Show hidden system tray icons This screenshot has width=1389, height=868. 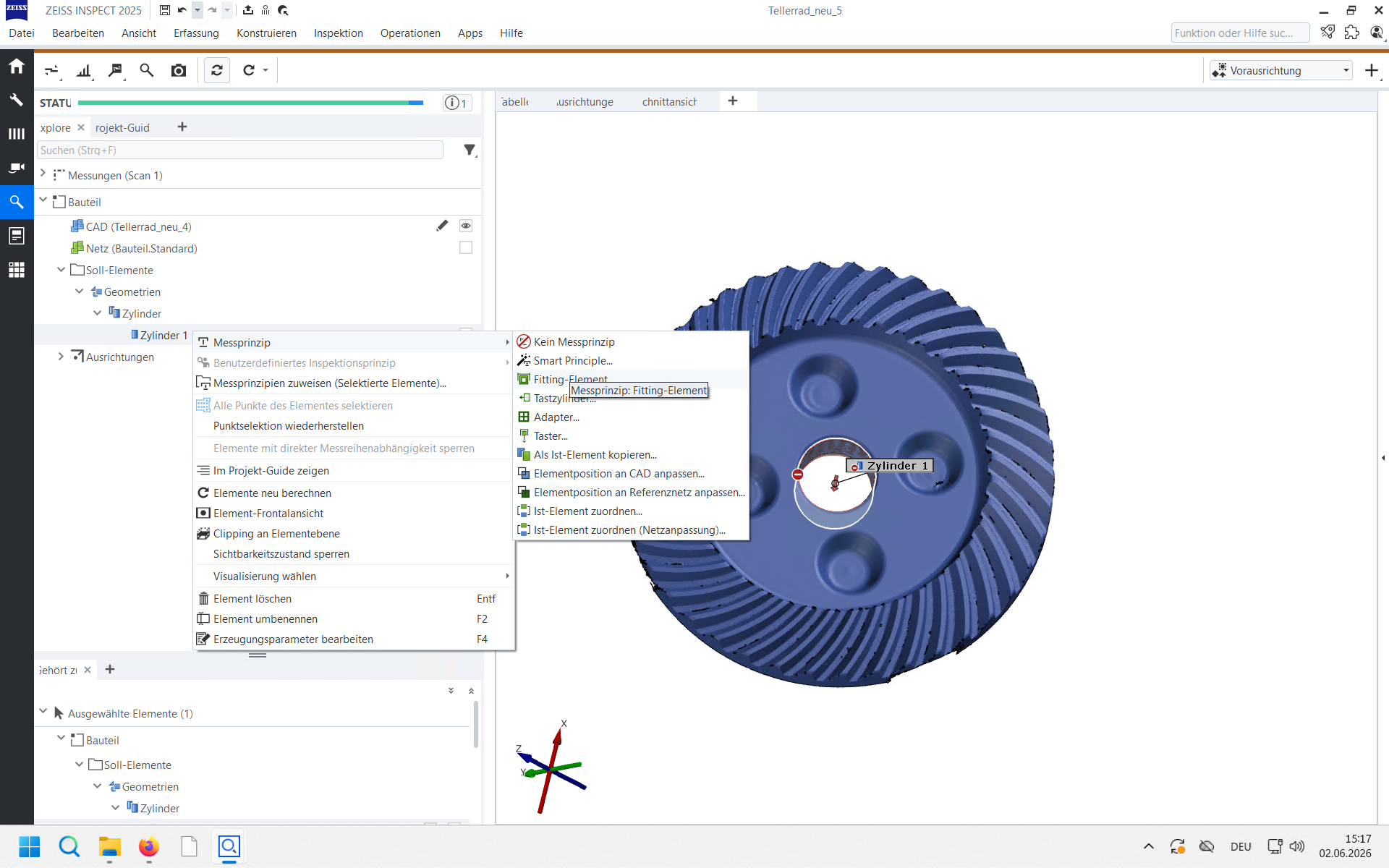1149,846
